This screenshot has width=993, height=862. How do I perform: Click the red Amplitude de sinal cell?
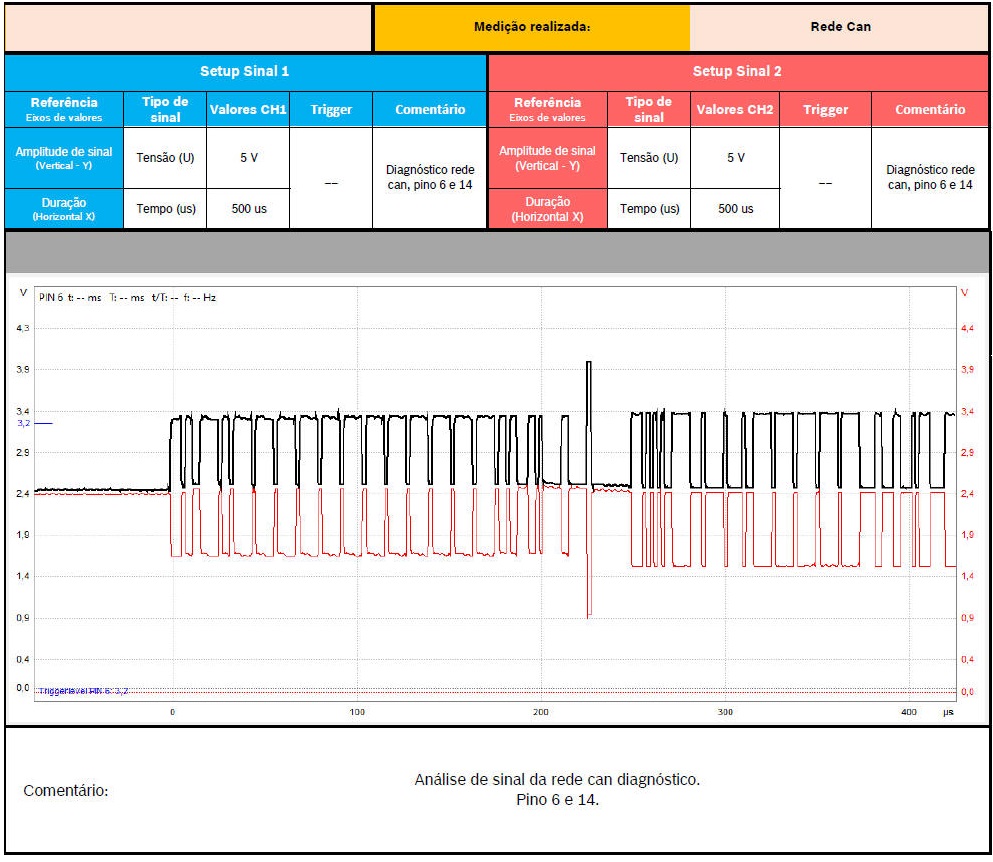point(547,158)
